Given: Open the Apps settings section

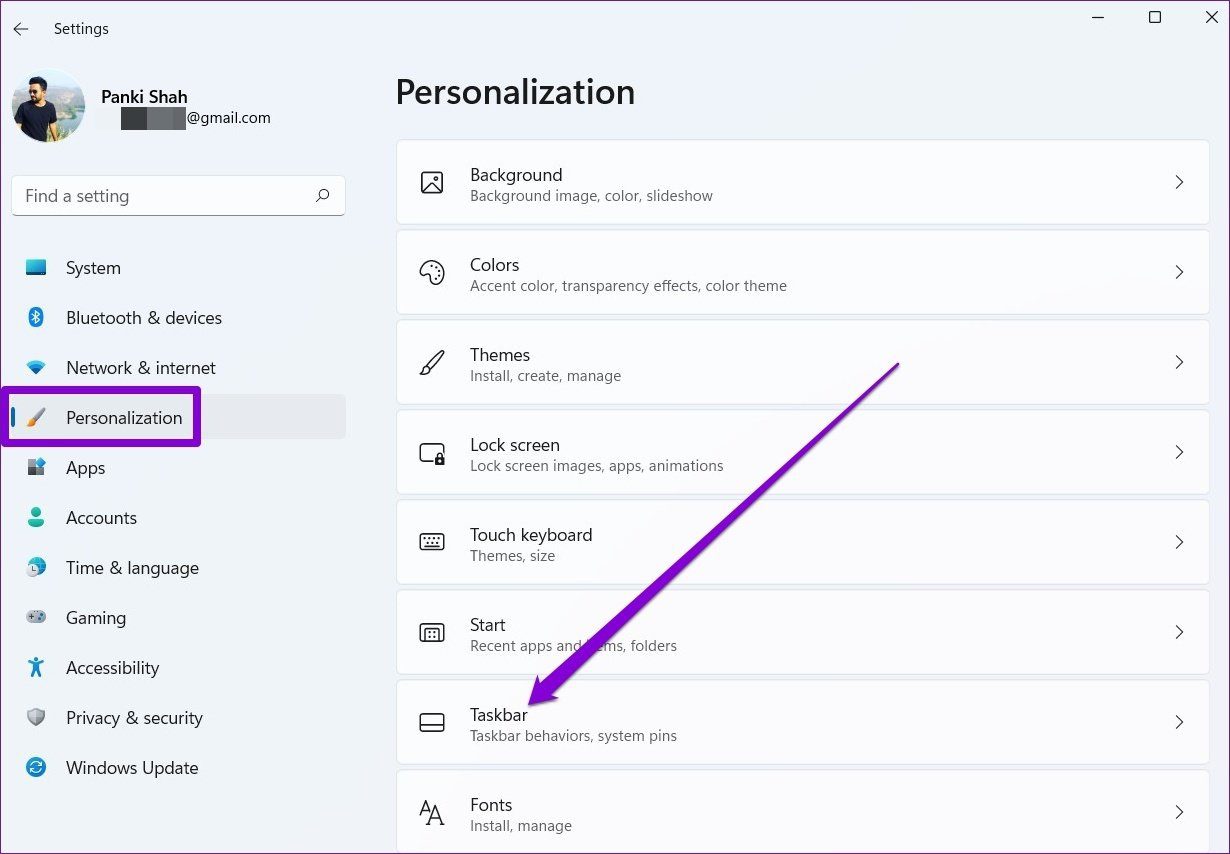Looking at the screenshot, I should coord(178,468).
